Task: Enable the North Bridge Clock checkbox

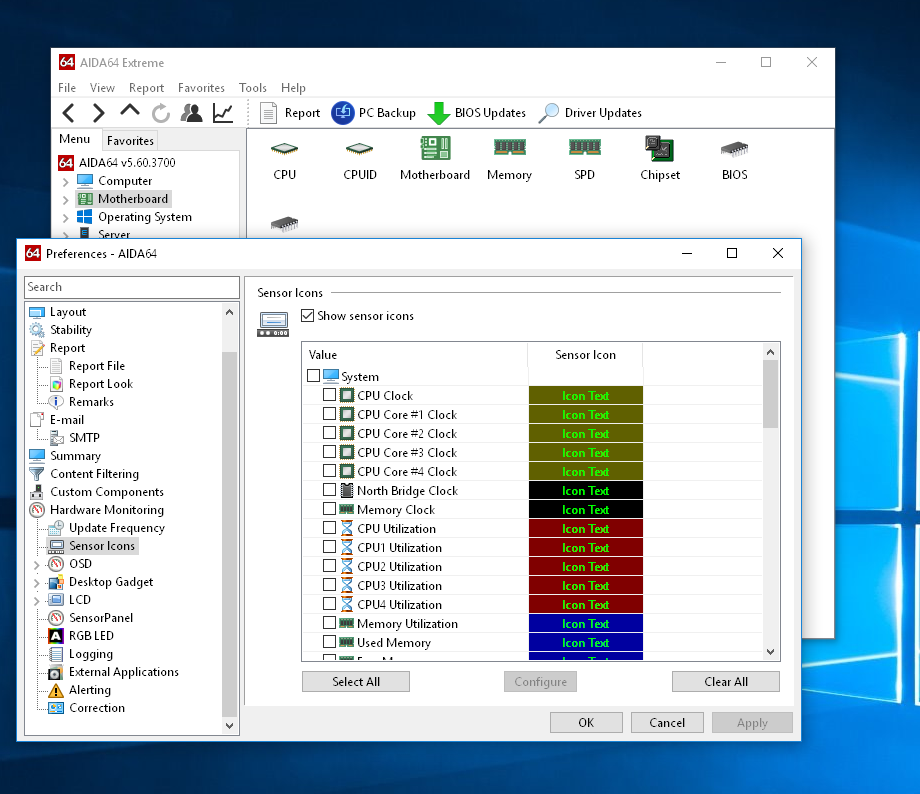Action: pos(329,490)
